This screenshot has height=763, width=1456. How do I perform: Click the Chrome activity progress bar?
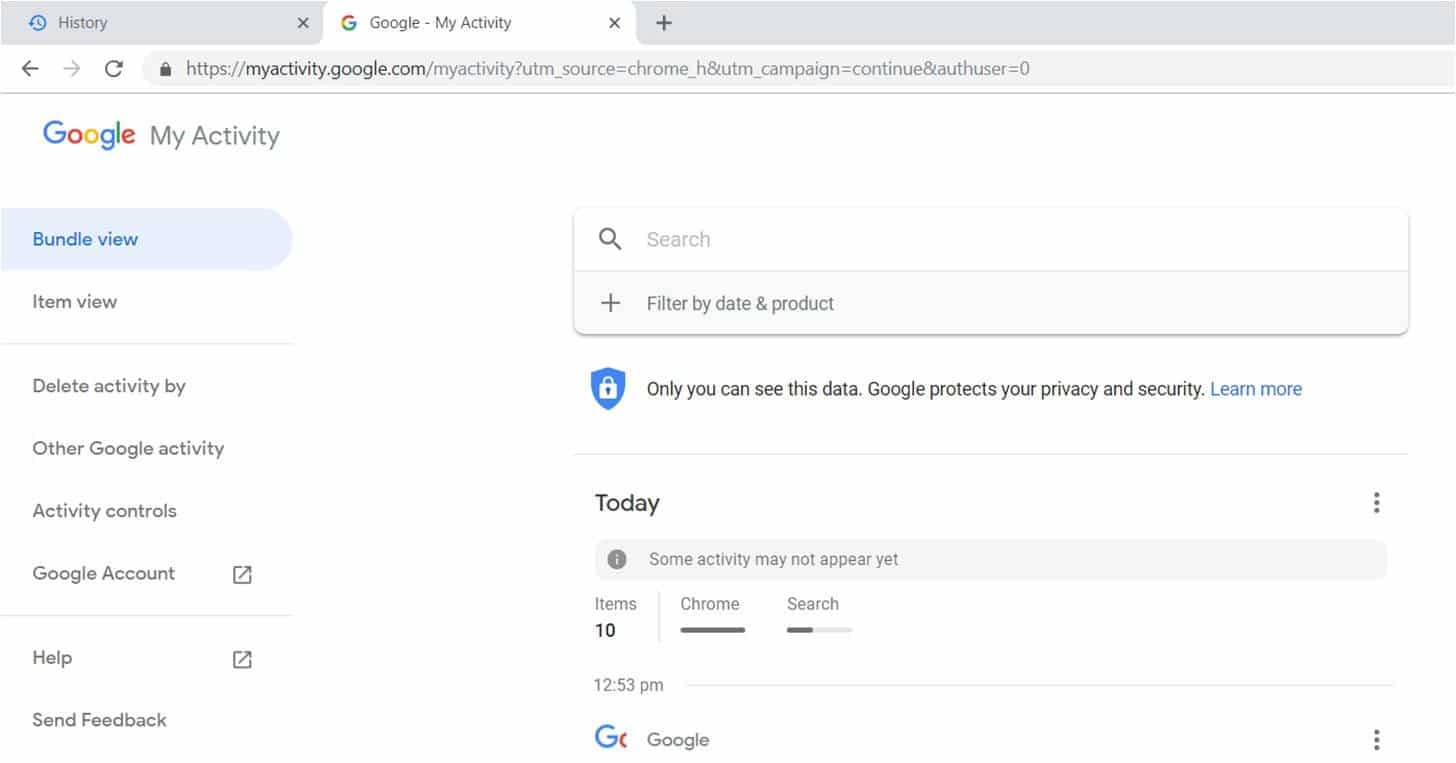tap(712, 630)
